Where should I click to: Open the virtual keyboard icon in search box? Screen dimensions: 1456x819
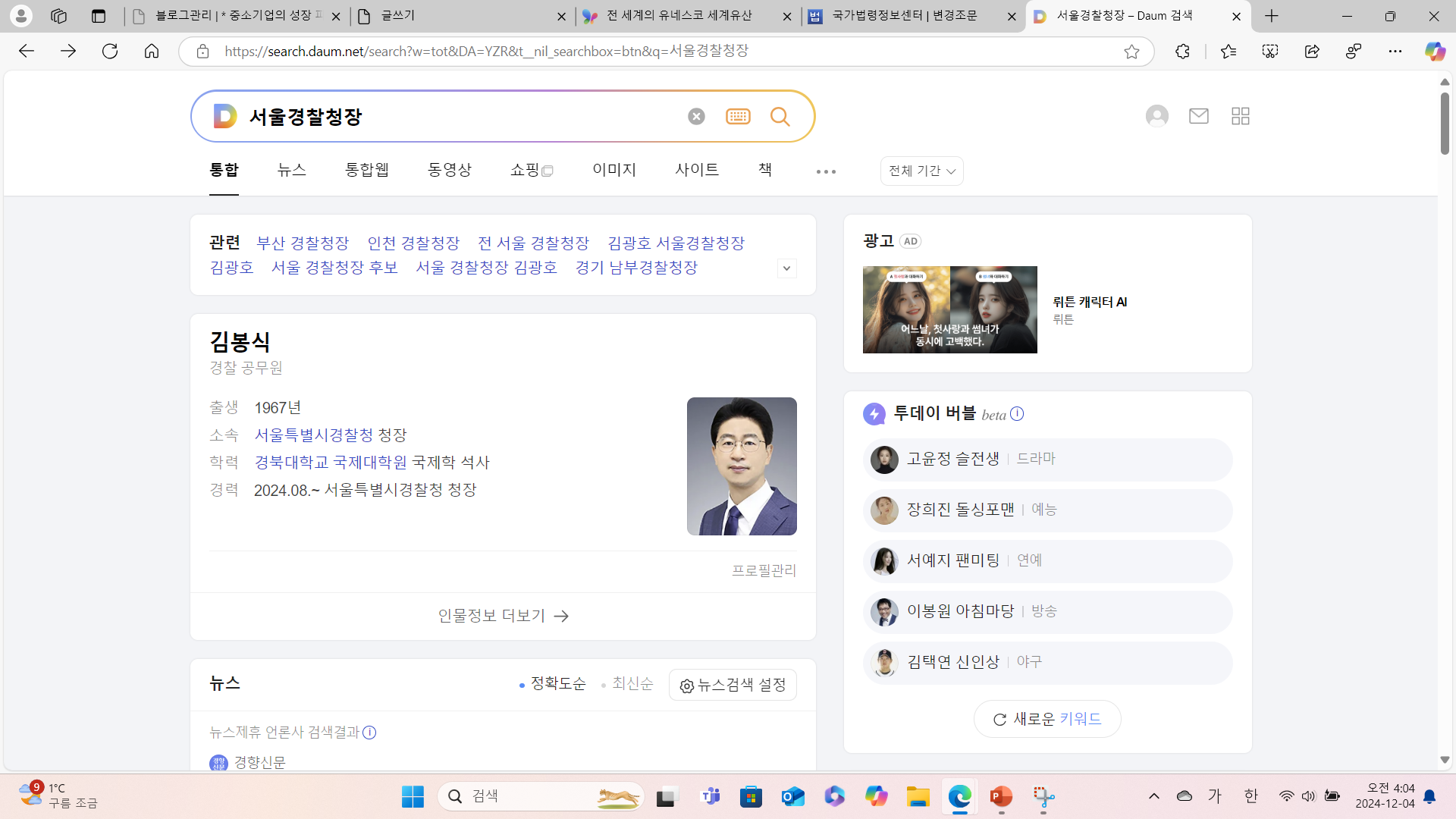click(738, 116)
